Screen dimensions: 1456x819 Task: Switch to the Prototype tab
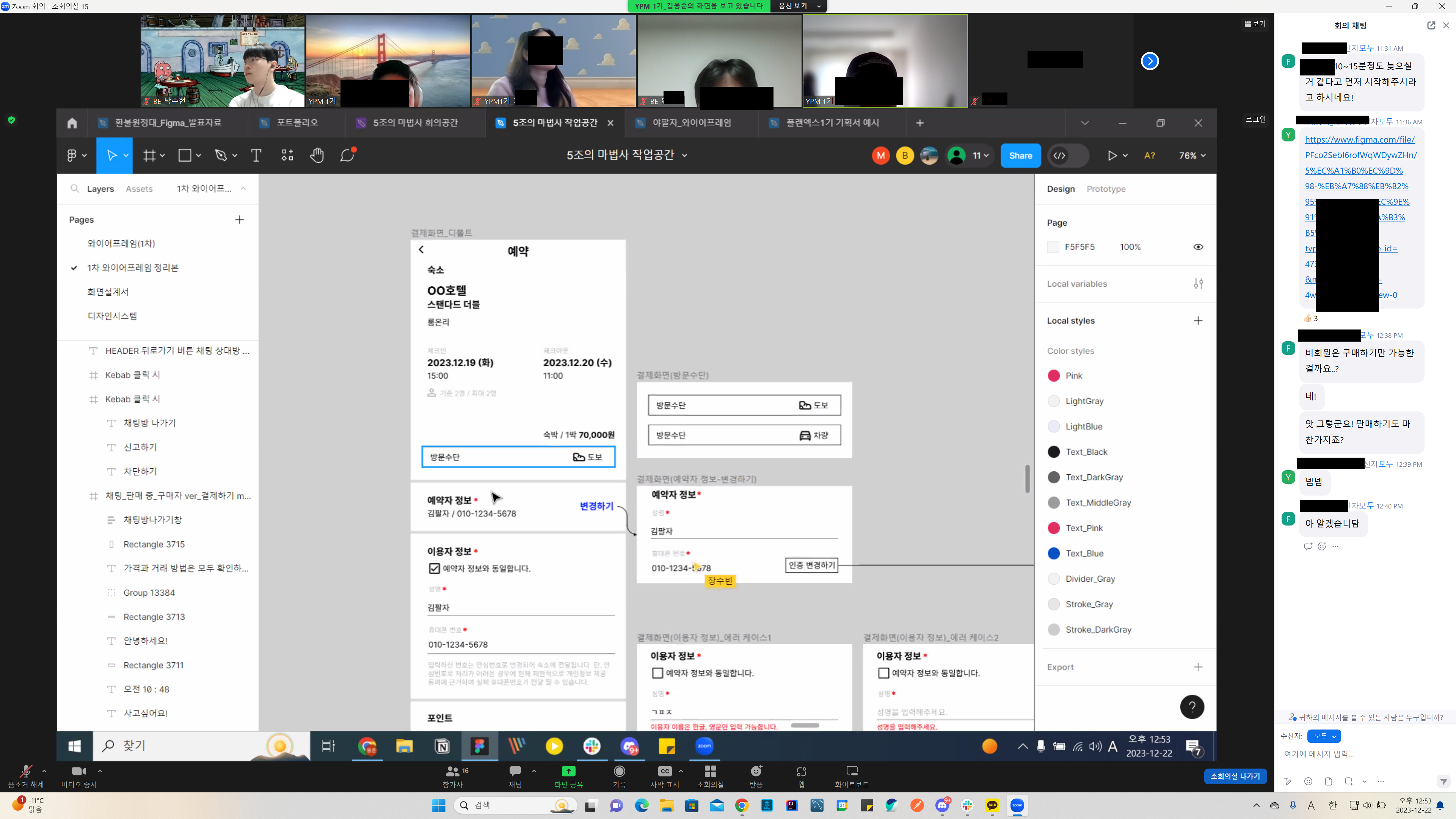[1106, 189]
